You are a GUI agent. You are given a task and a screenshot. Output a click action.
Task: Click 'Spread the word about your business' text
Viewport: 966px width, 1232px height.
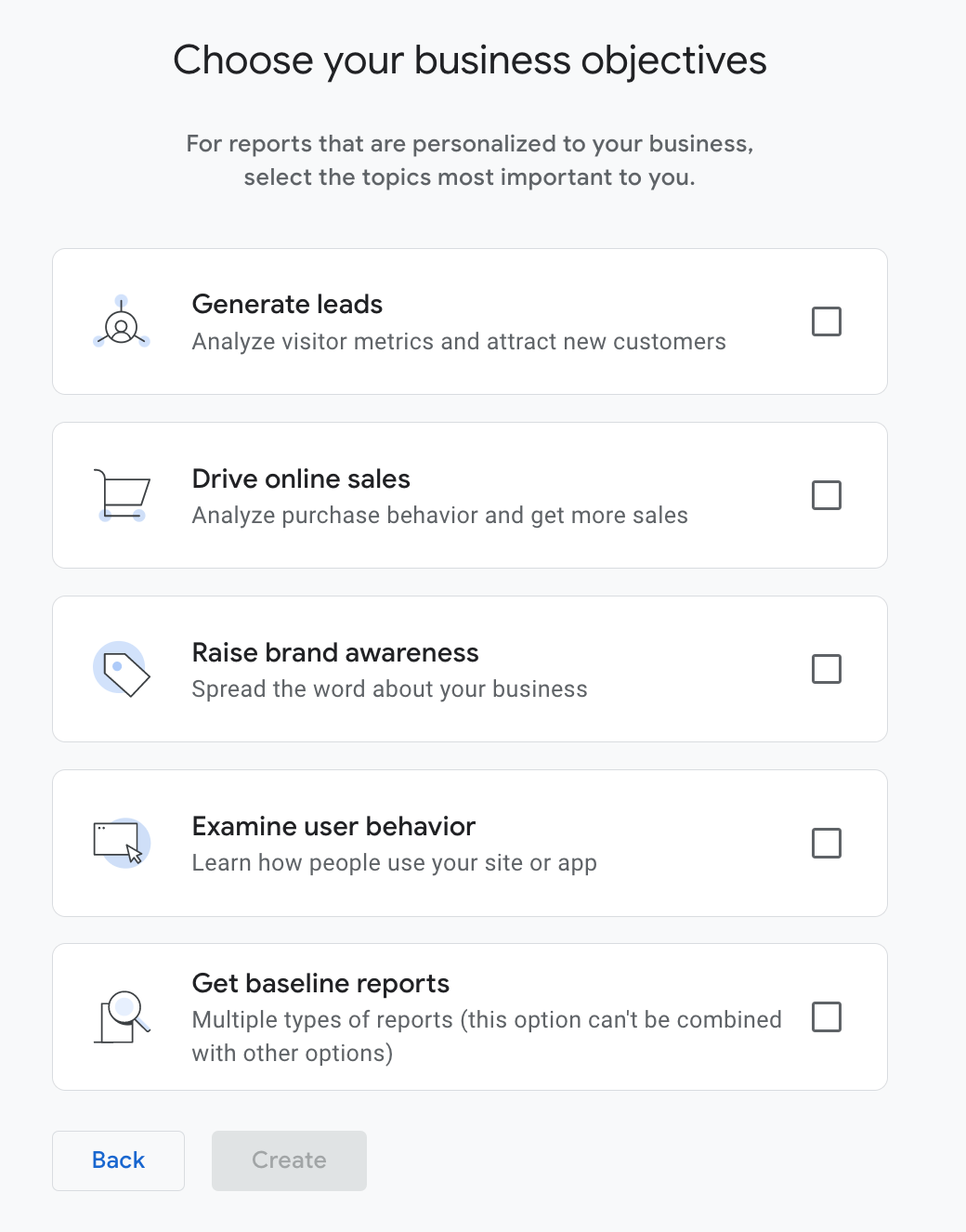[x=389, y=689]
